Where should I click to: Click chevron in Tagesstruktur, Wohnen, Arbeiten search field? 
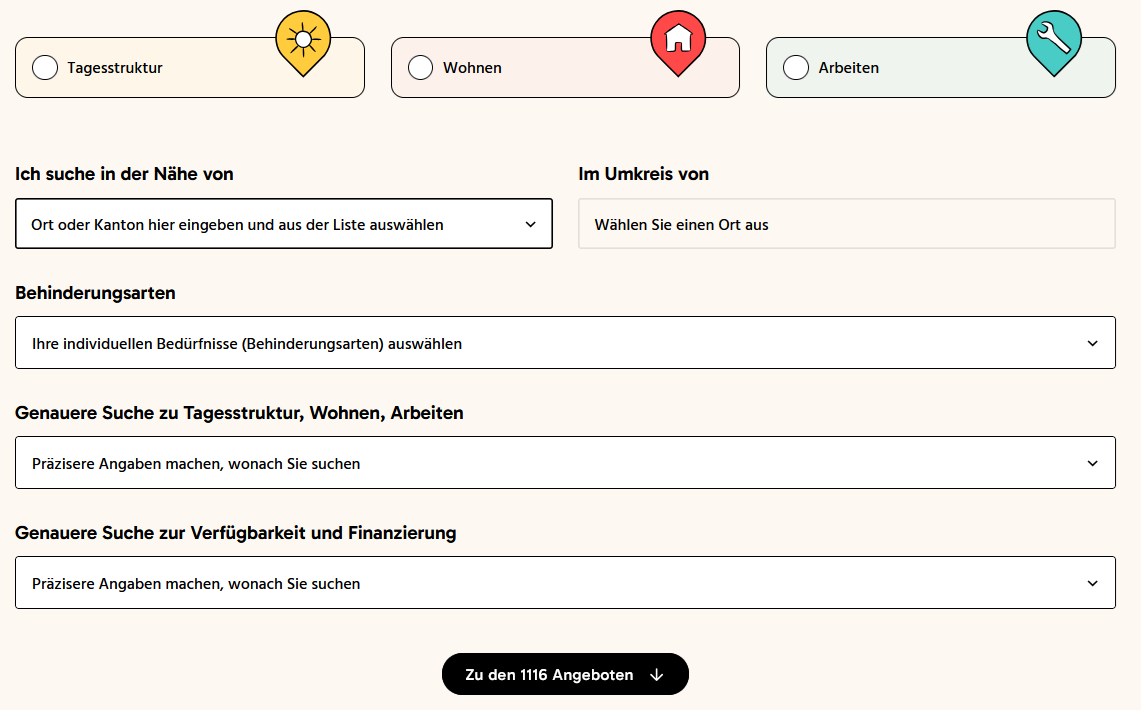point(1092,463)
